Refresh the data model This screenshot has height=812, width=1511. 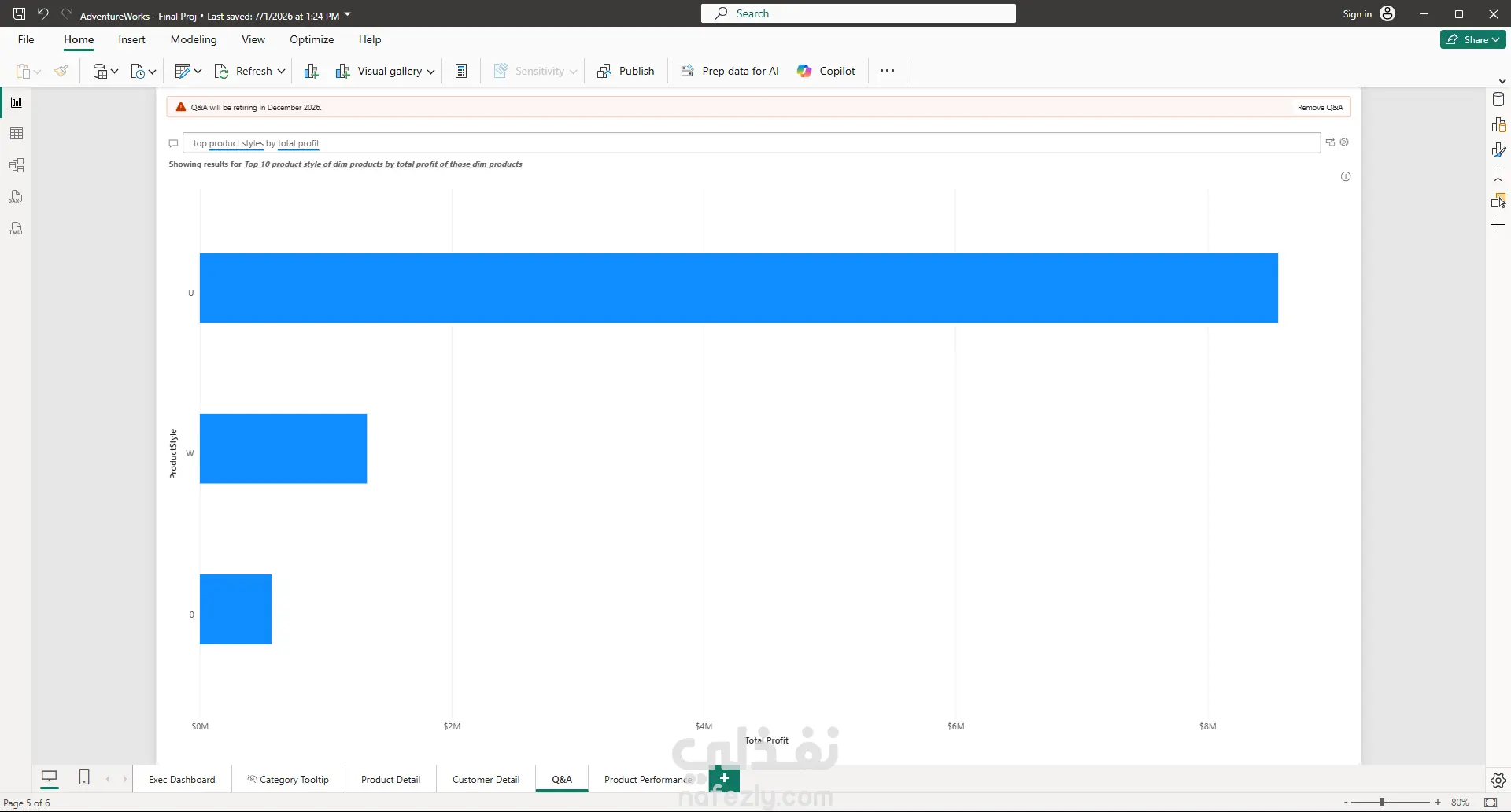coord(244,71)
